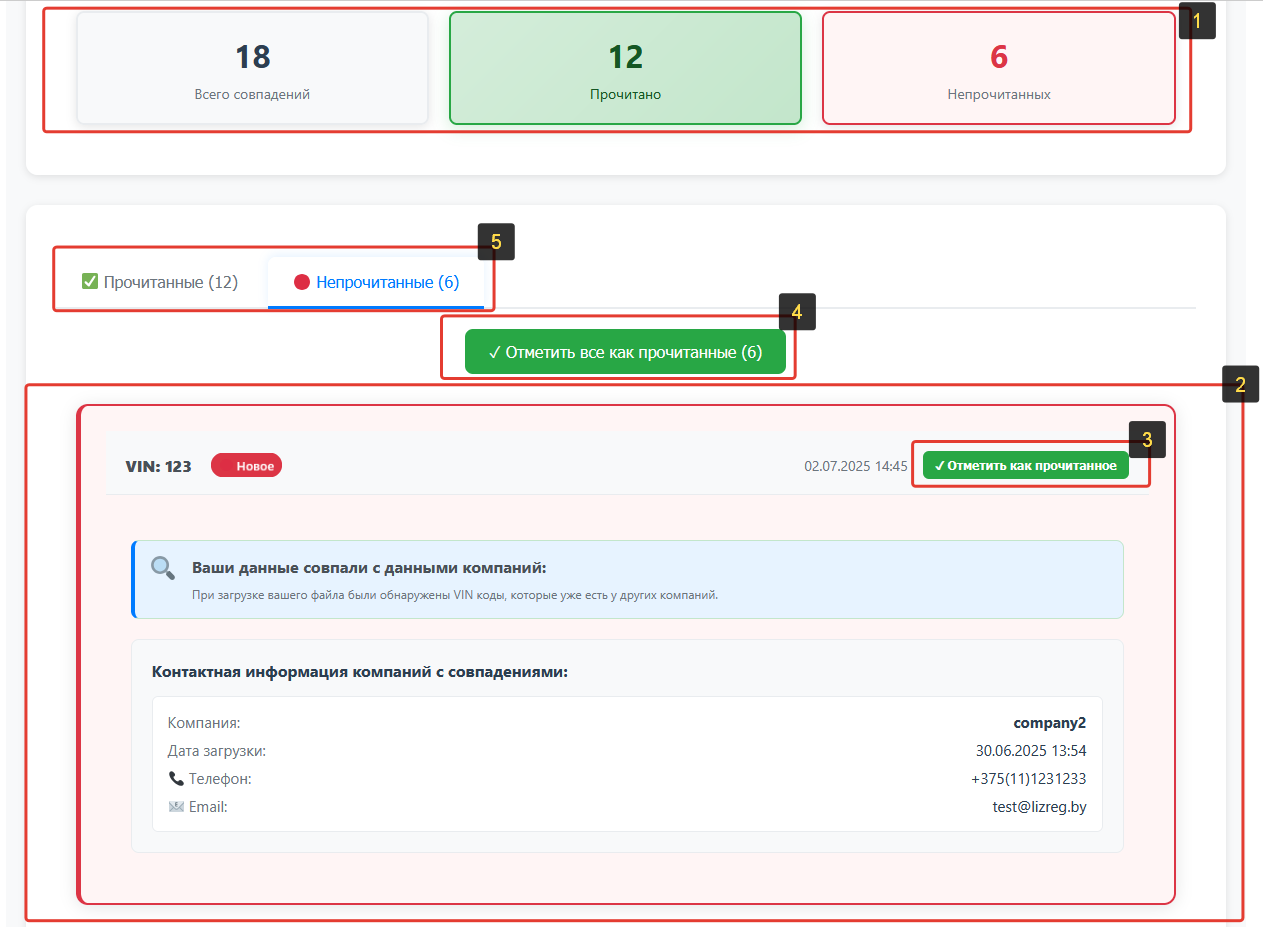Open the green Прочитано card showing 12

click(x=625, y=68)
